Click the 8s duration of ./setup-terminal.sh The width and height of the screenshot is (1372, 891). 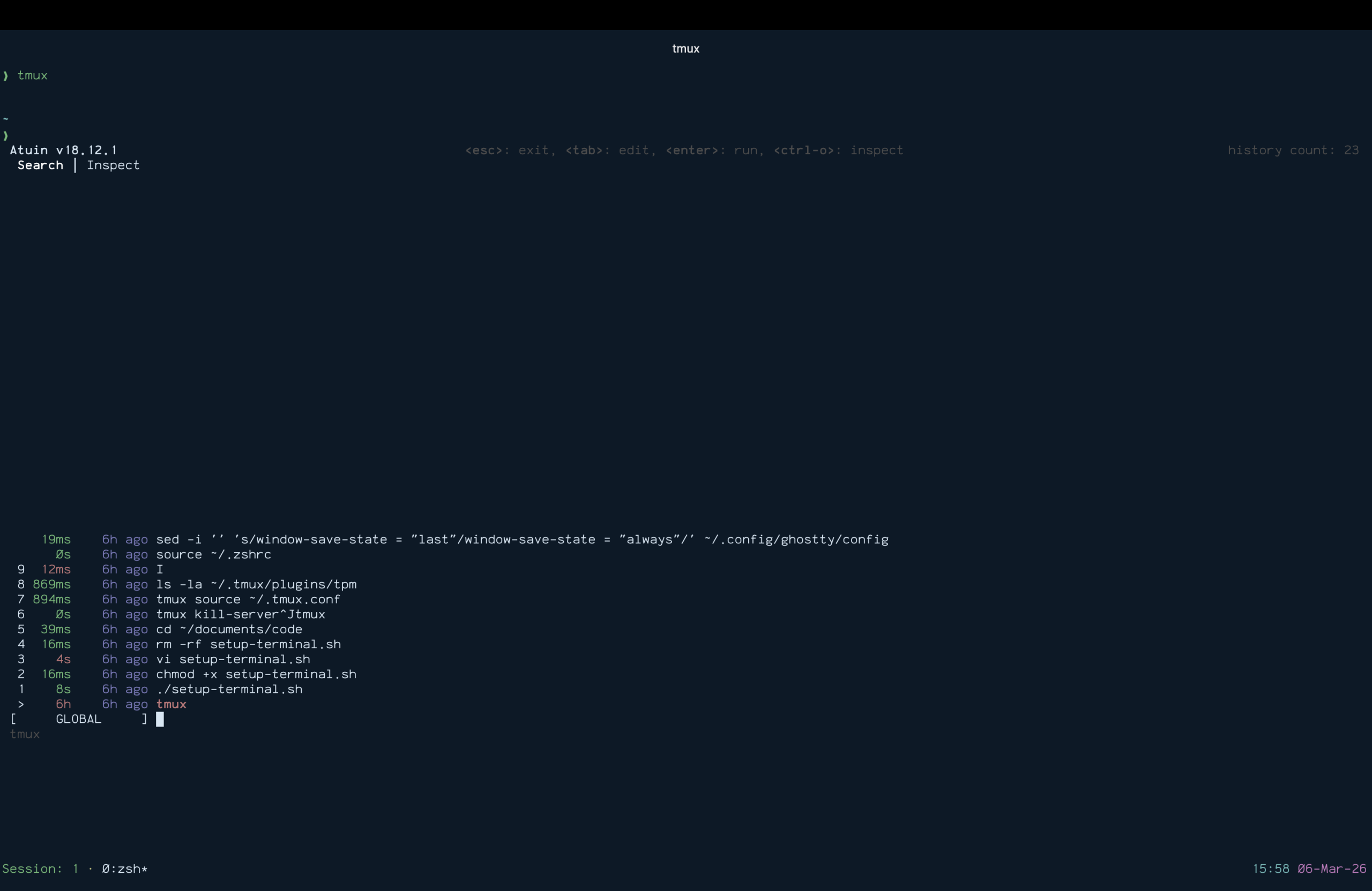pyautogui.click(x=63, y=690)
